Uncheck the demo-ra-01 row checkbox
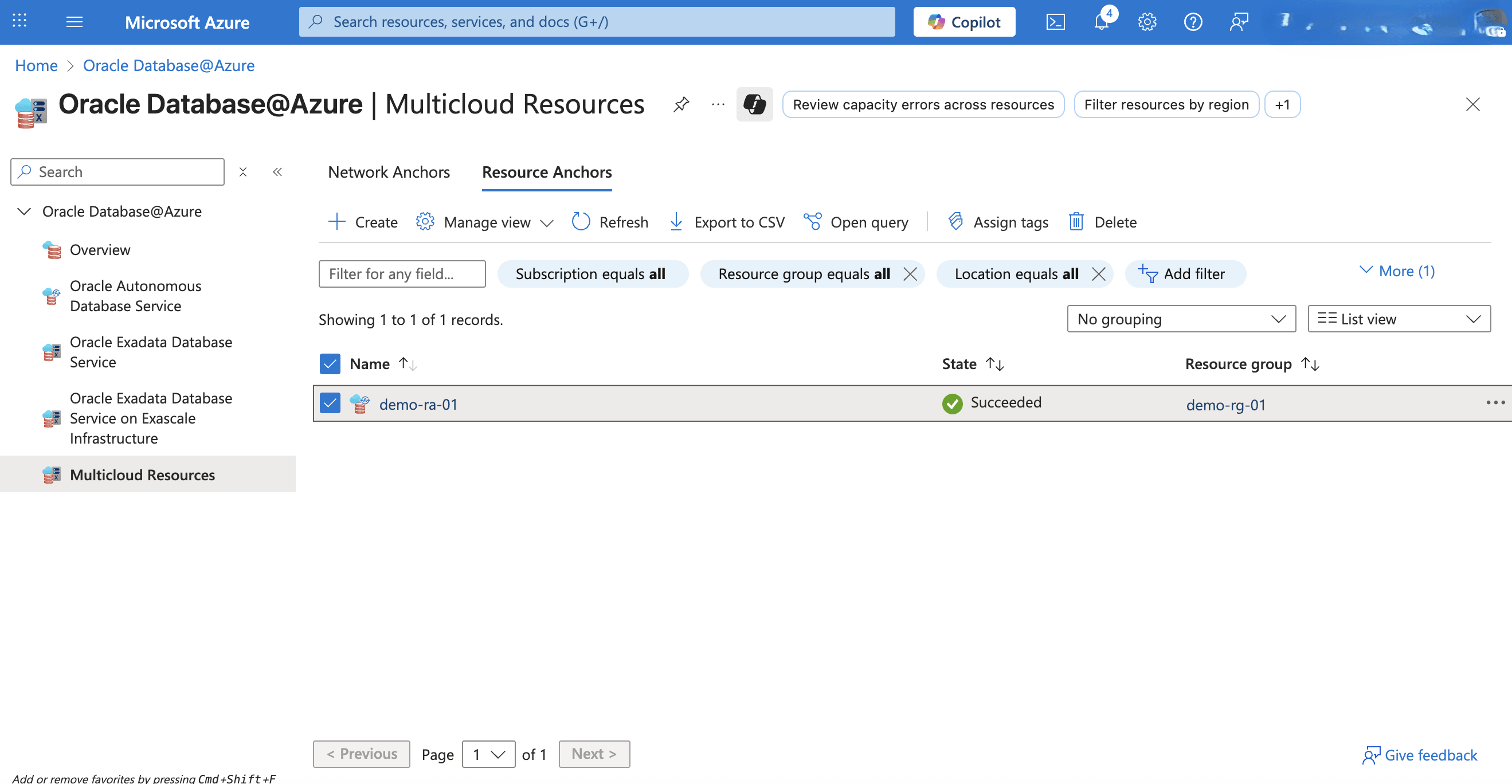Viewport: 1512px width, 784px height. [330, 403]
